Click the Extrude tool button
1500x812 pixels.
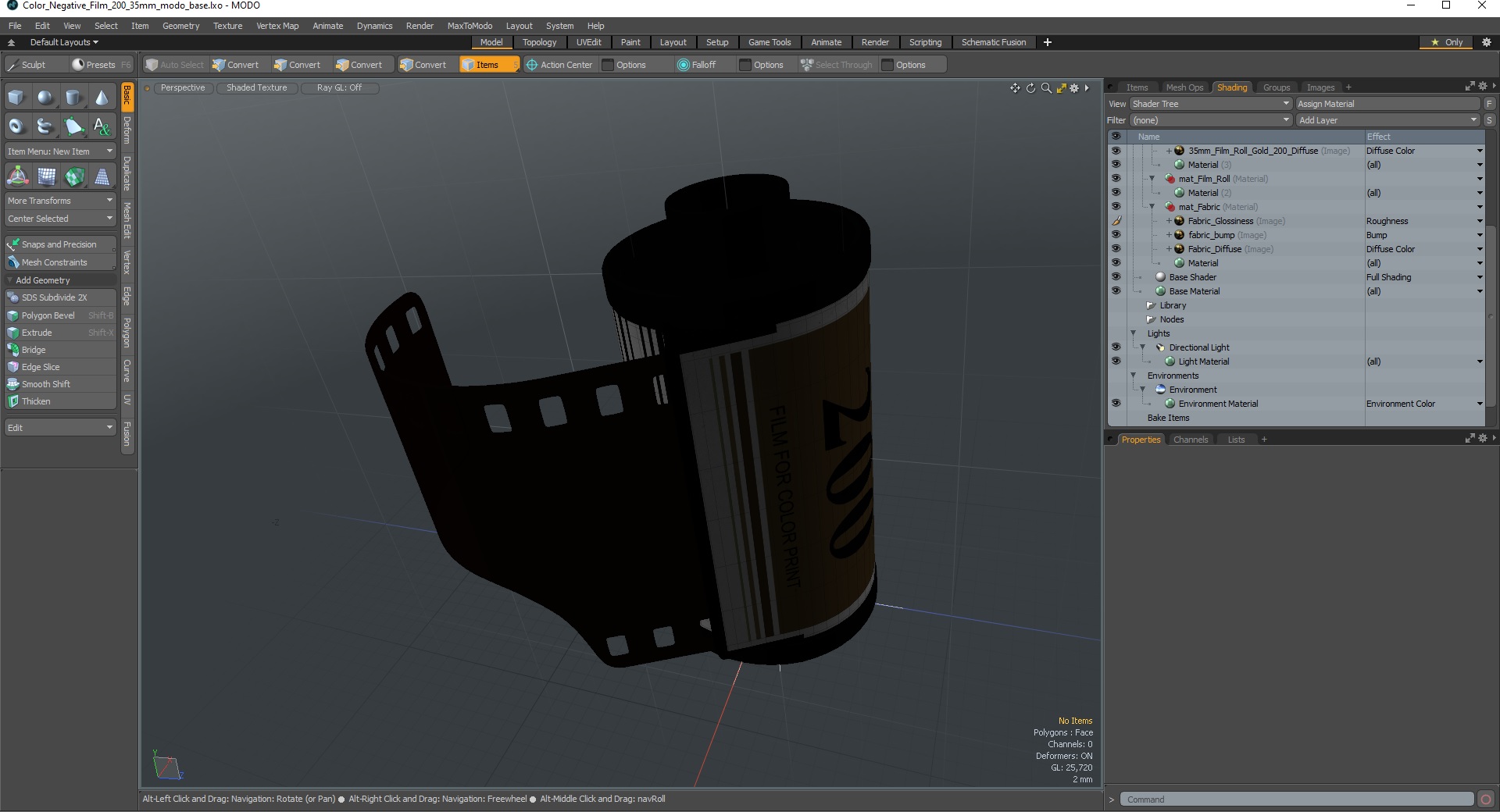coord(60,333)
